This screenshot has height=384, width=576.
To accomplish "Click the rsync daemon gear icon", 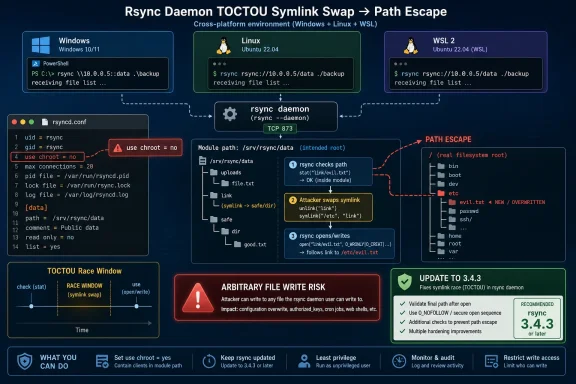I will click(x=230, y=114).
